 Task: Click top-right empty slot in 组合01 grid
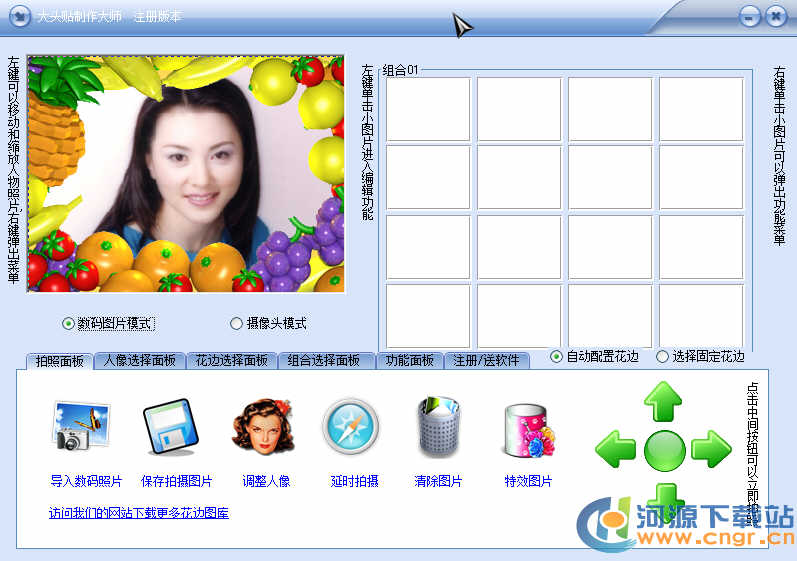(x=701, y=109)
